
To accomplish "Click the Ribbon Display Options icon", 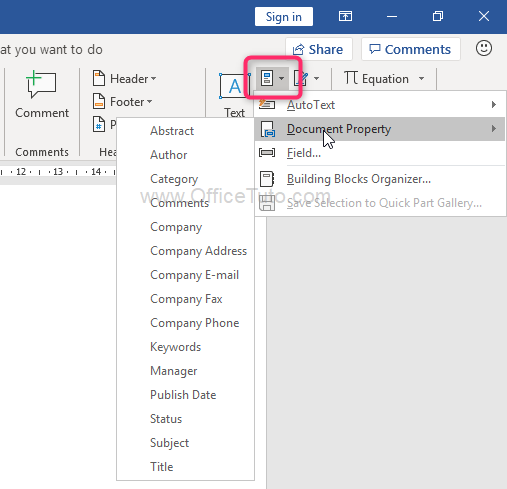I will tap(345, 16).
